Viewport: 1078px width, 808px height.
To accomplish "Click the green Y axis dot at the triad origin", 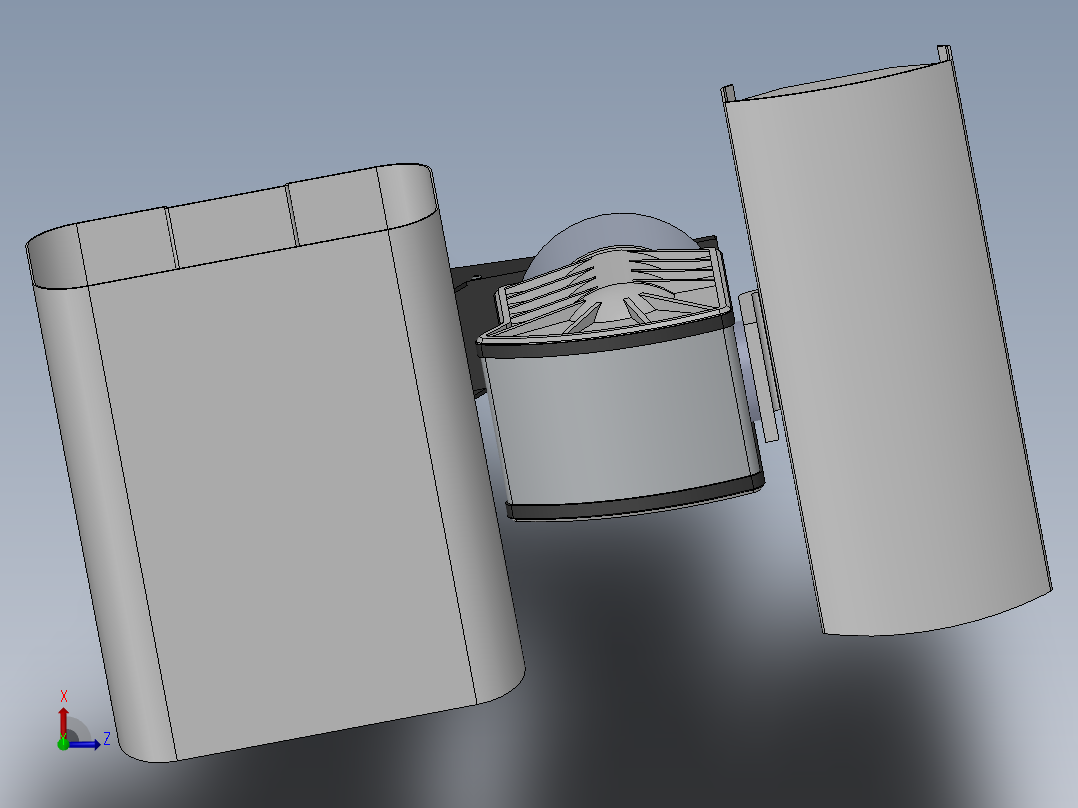I will (x=63, y=743).
